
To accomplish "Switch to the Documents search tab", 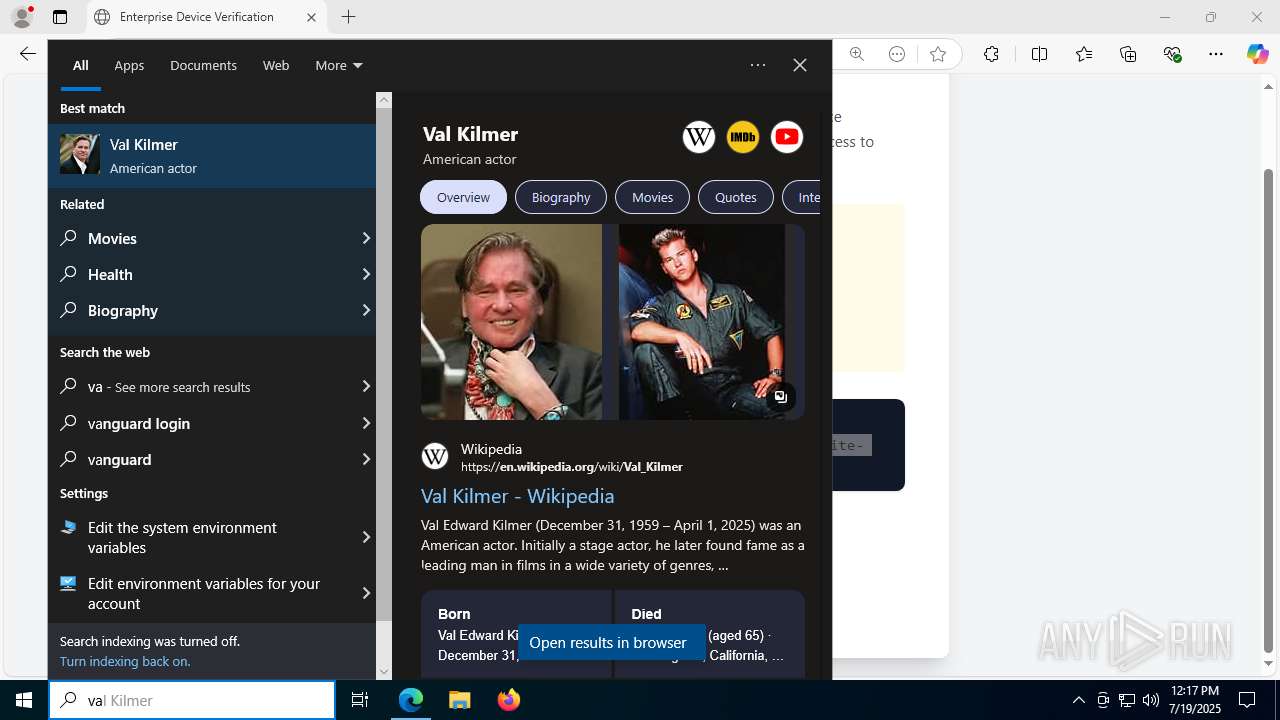I will (203, 65).
